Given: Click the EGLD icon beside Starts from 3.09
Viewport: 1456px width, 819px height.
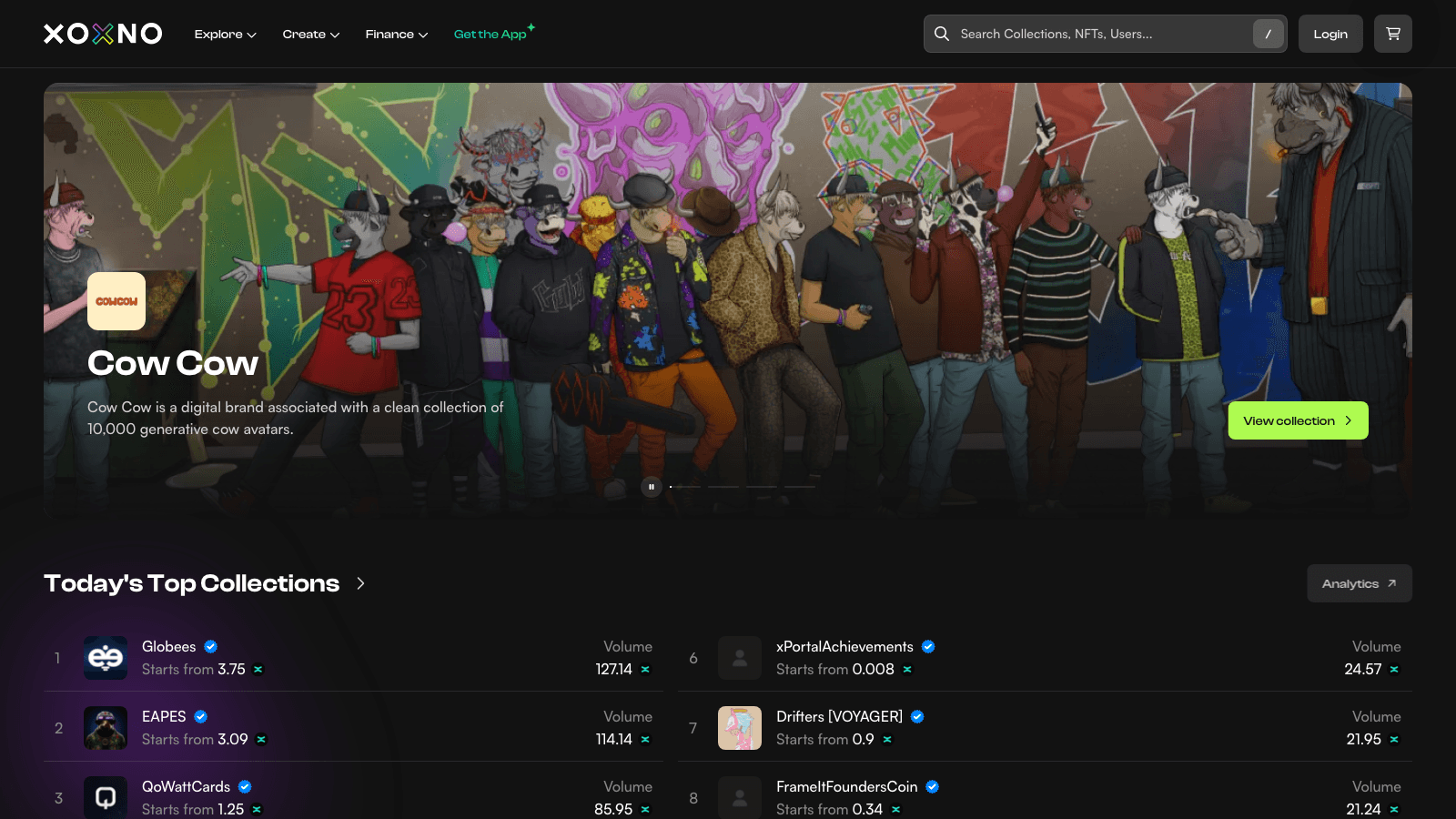Looking at the screenshot, I should click(x=261, y=739).
